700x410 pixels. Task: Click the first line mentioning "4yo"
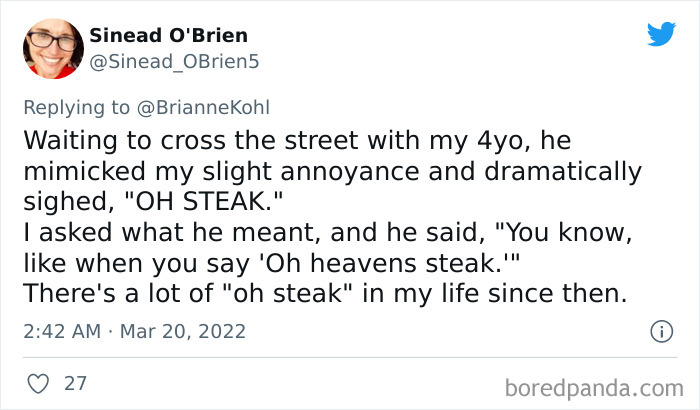[x=281, y=136]
